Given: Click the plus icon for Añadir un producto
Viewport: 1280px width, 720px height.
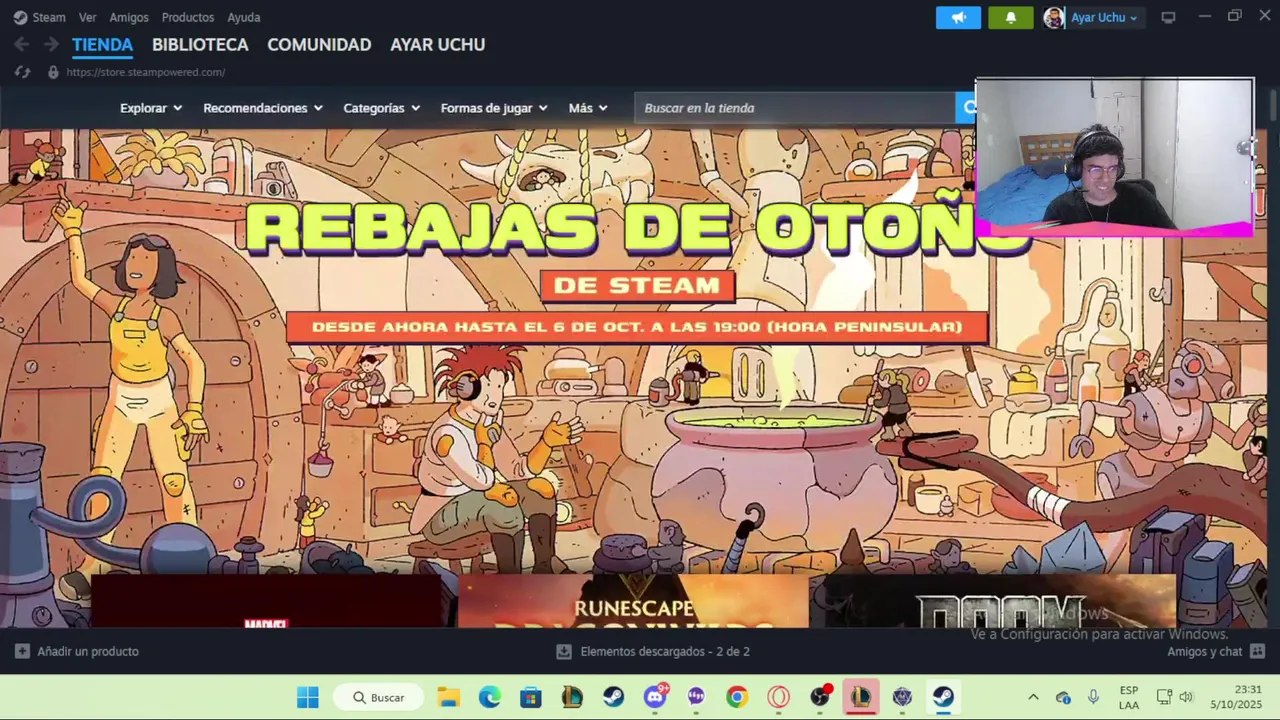Looking at the screenshot, I should pyautogui.click(x=22, y=651).
